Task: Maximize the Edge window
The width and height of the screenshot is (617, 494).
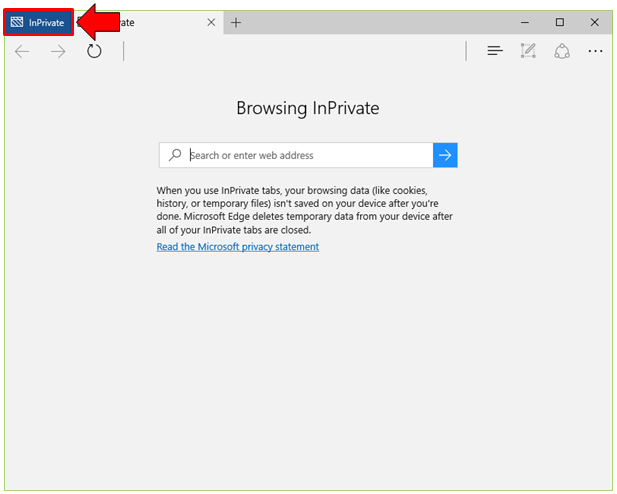Action: pos(560,22)
